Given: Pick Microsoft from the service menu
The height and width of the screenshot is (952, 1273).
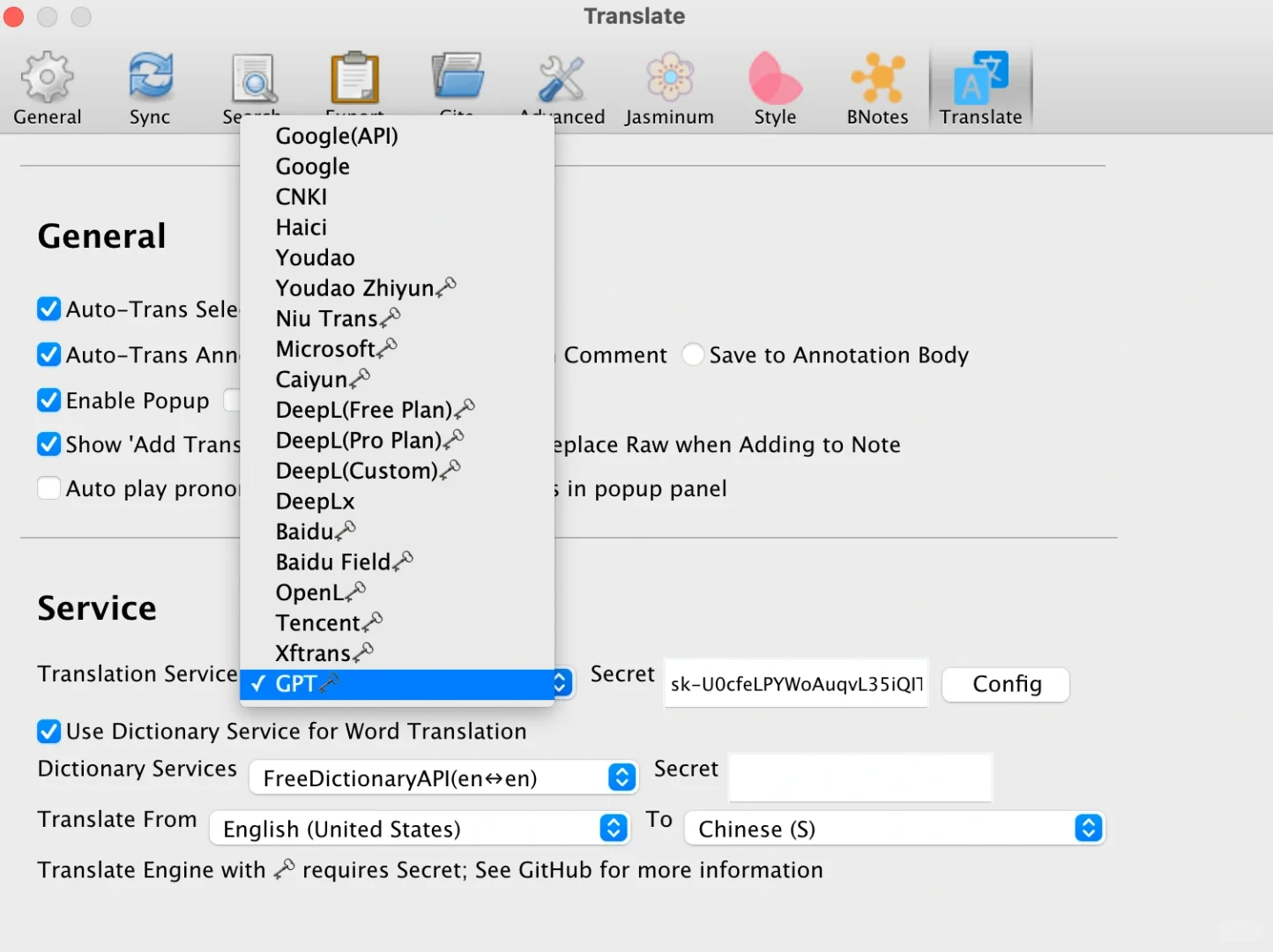Looking at the screenshot, I should (397, 349).
